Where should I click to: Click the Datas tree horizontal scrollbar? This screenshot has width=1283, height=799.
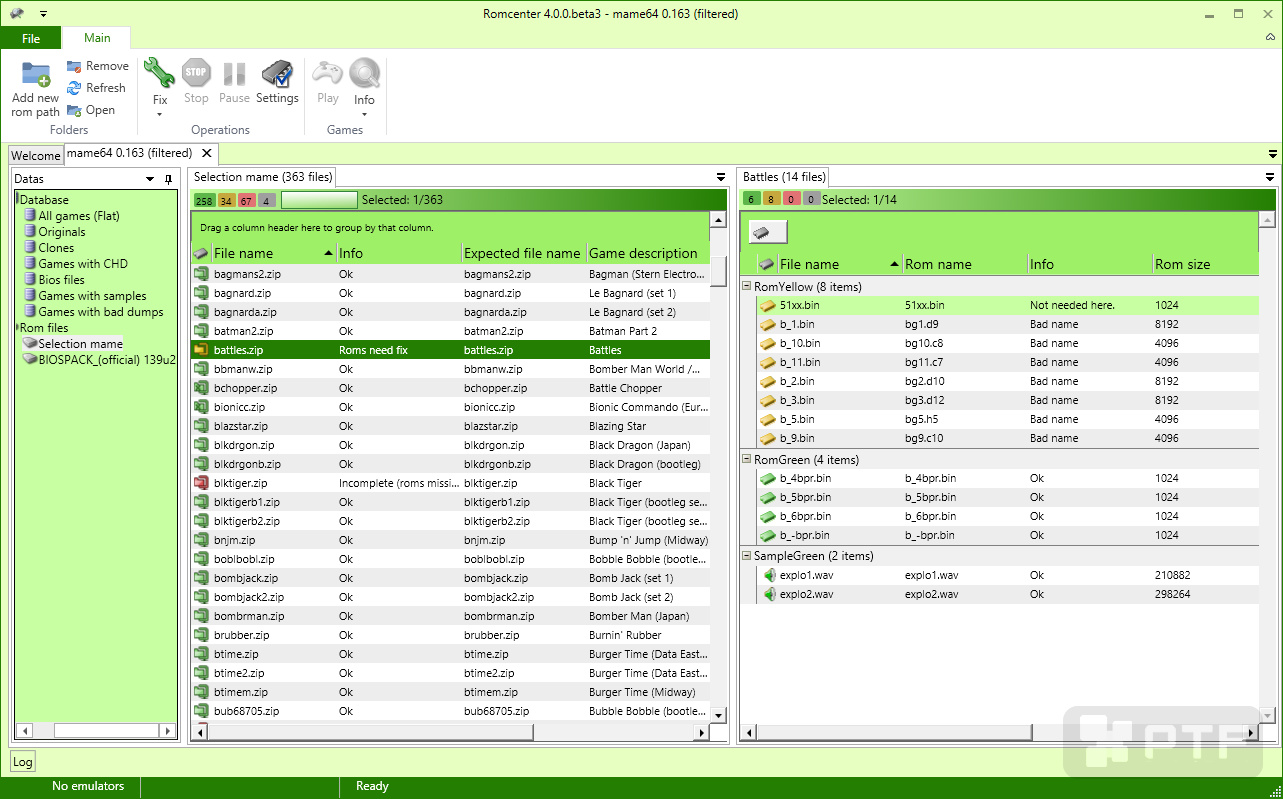tap(96, 731)
